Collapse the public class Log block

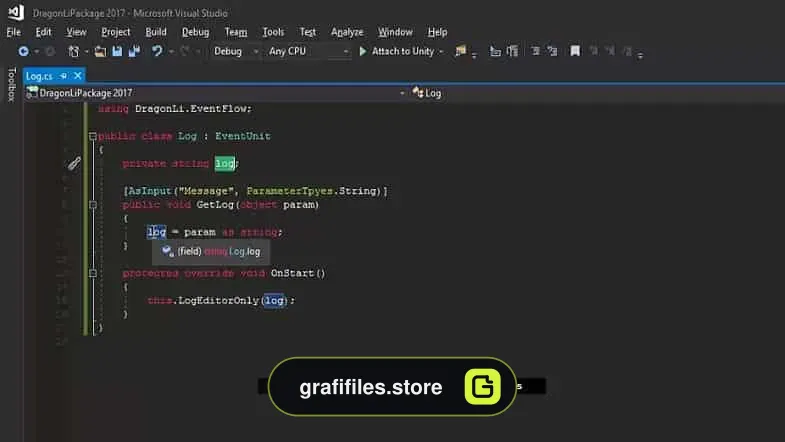[93, 136]
